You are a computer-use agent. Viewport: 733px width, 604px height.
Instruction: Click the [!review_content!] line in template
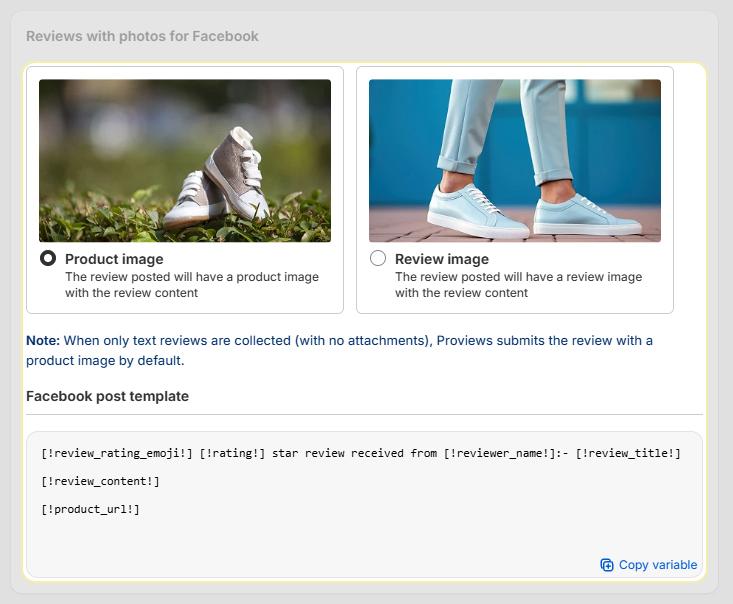click(100, 481)
